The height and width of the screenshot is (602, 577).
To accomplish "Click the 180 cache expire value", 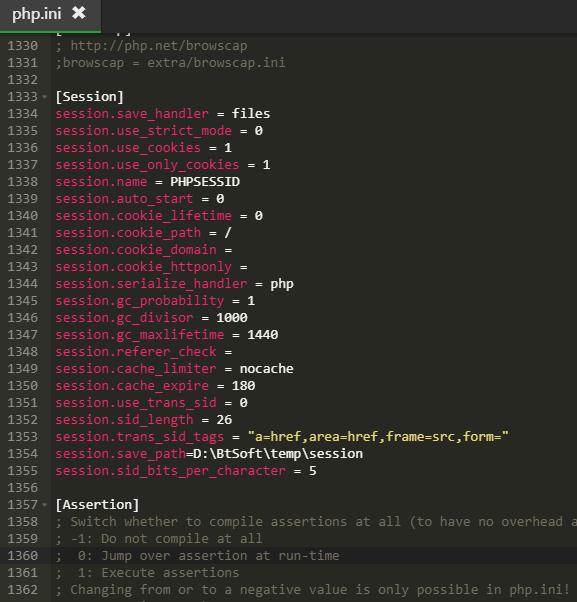I will [x=243, y=386].
